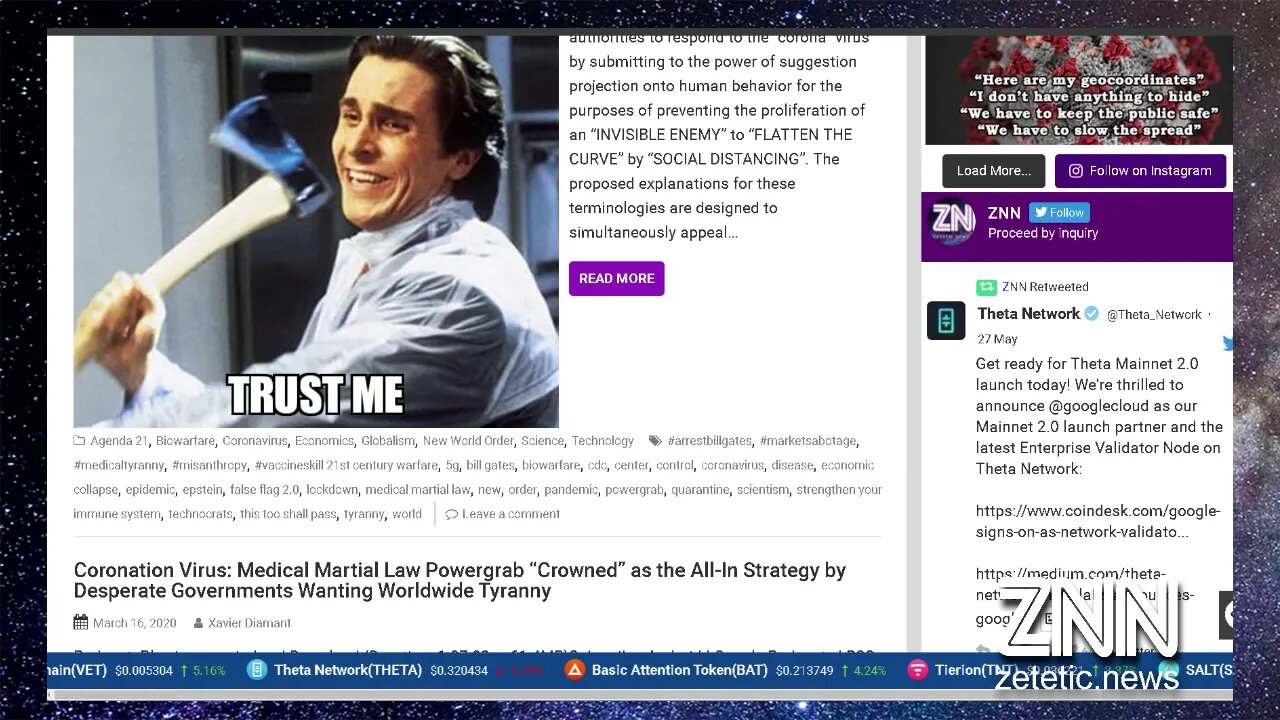The width and height of the screenshot is (1280, 720).
Task: Click the Leave a comment link
Action: click(x=511, y=514)
